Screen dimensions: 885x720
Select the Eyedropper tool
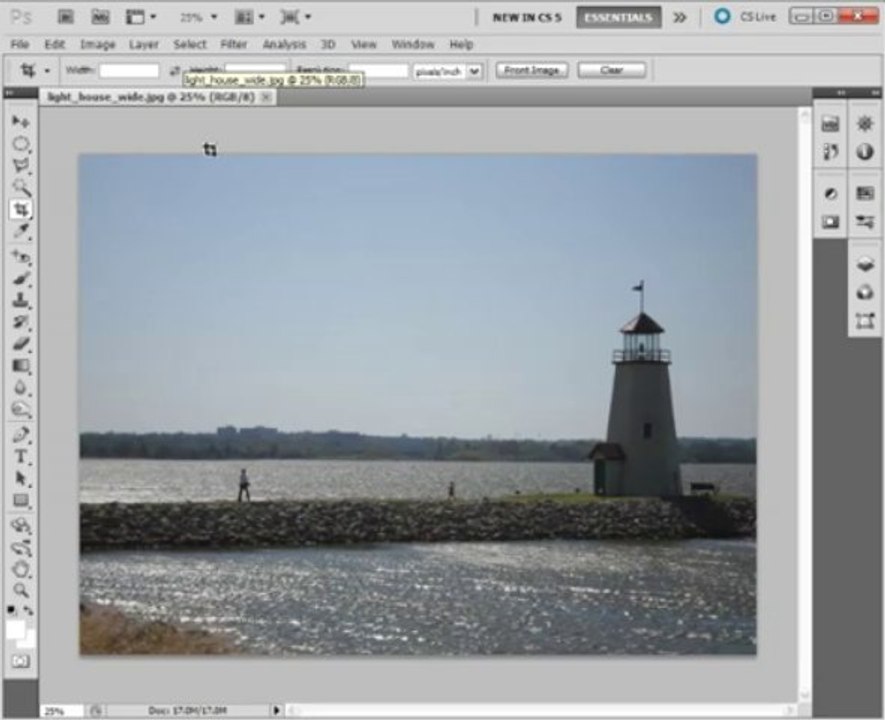(x=21, y=231)
